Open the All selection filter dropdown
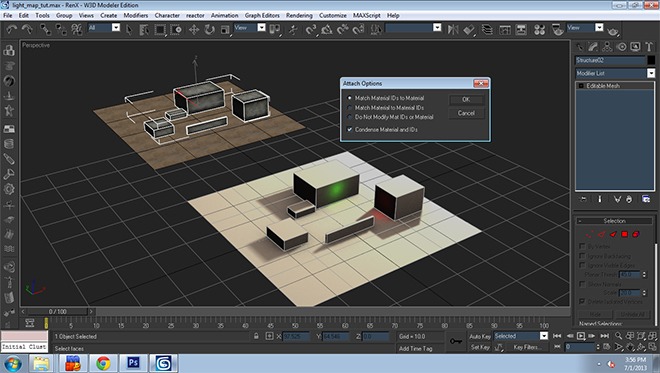 pos(116,28)
